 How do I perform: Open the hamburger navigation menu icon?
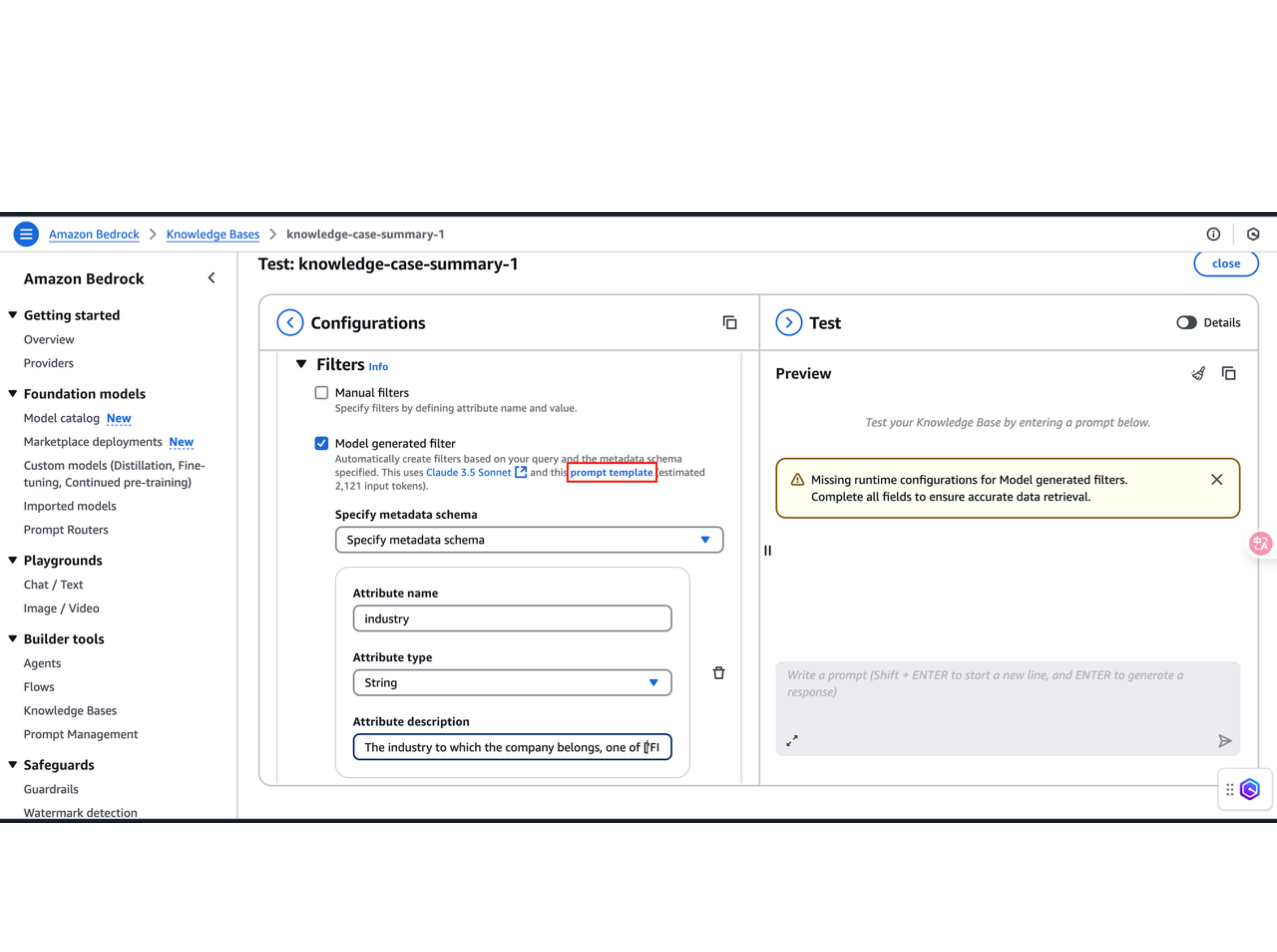click(26, 234)
